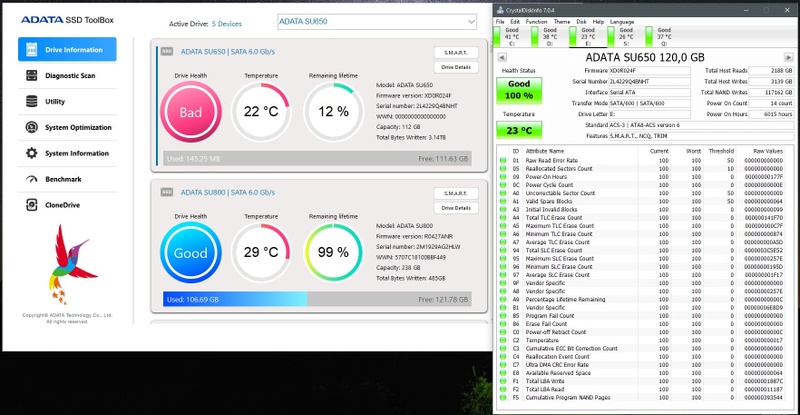Click 'Attribute Name' column header
800x415 pixels.
(x=545, y=151)
